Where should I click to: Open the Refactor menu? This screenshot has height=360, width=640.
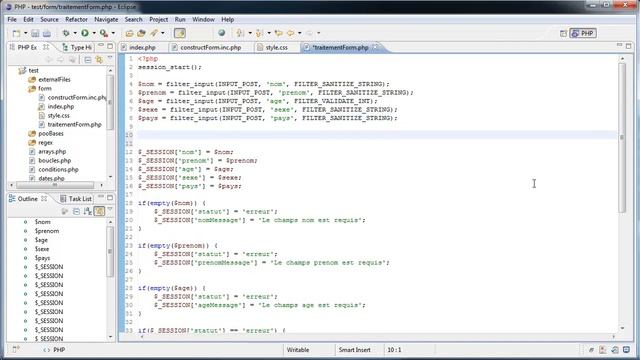[76, 19]
